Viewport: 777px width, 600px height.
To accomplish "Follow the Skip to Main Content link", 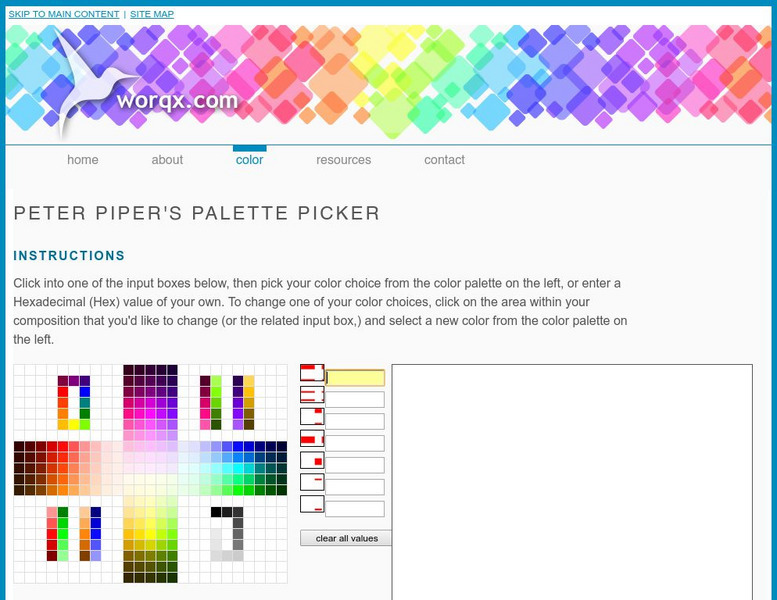I will pyautogui.click(x=64, y=15).
